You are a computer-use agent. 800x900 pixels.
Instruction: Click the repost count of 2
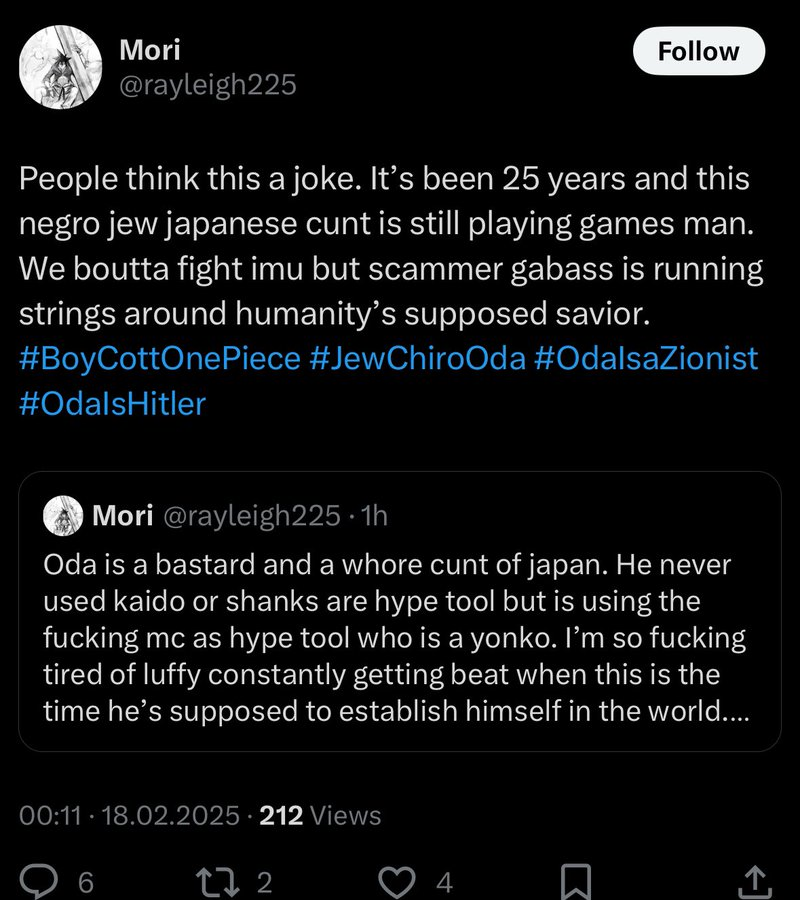pyautogui.click(x=265, y=883)
